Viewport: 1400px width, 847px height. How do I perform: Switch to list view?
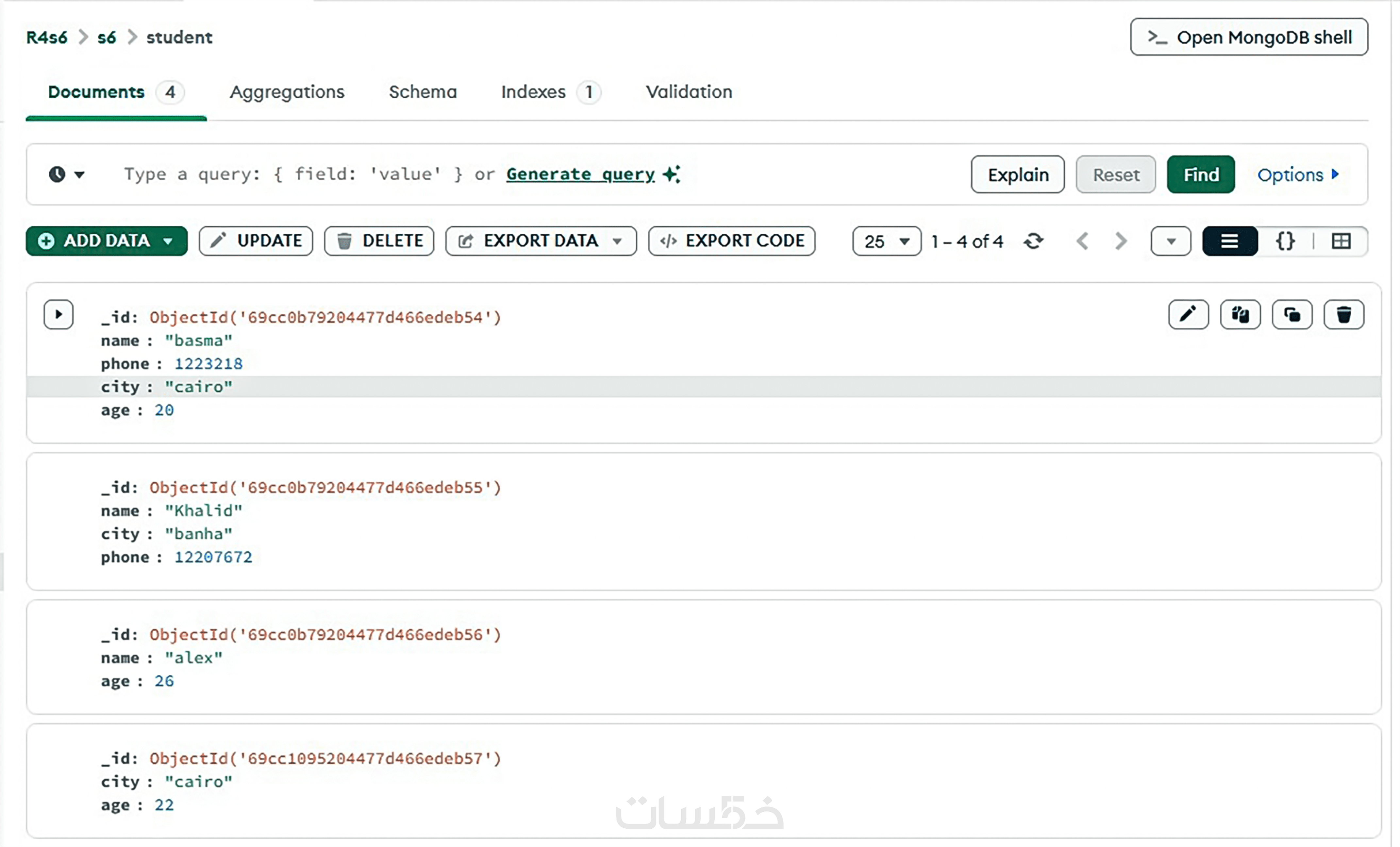point(1229,241)
